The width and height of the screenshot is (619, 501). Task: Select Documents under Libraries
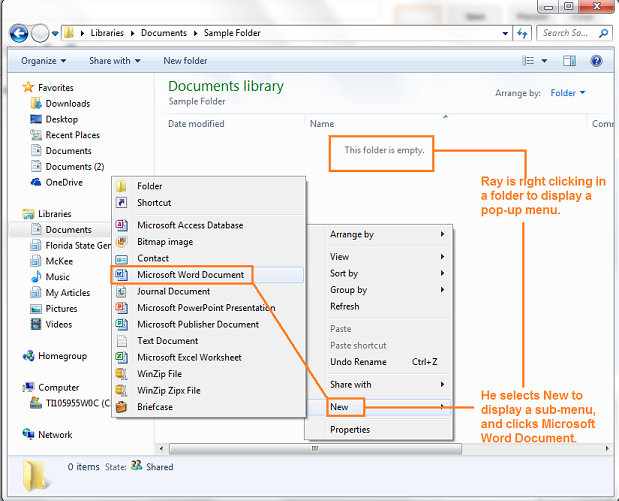69,230
